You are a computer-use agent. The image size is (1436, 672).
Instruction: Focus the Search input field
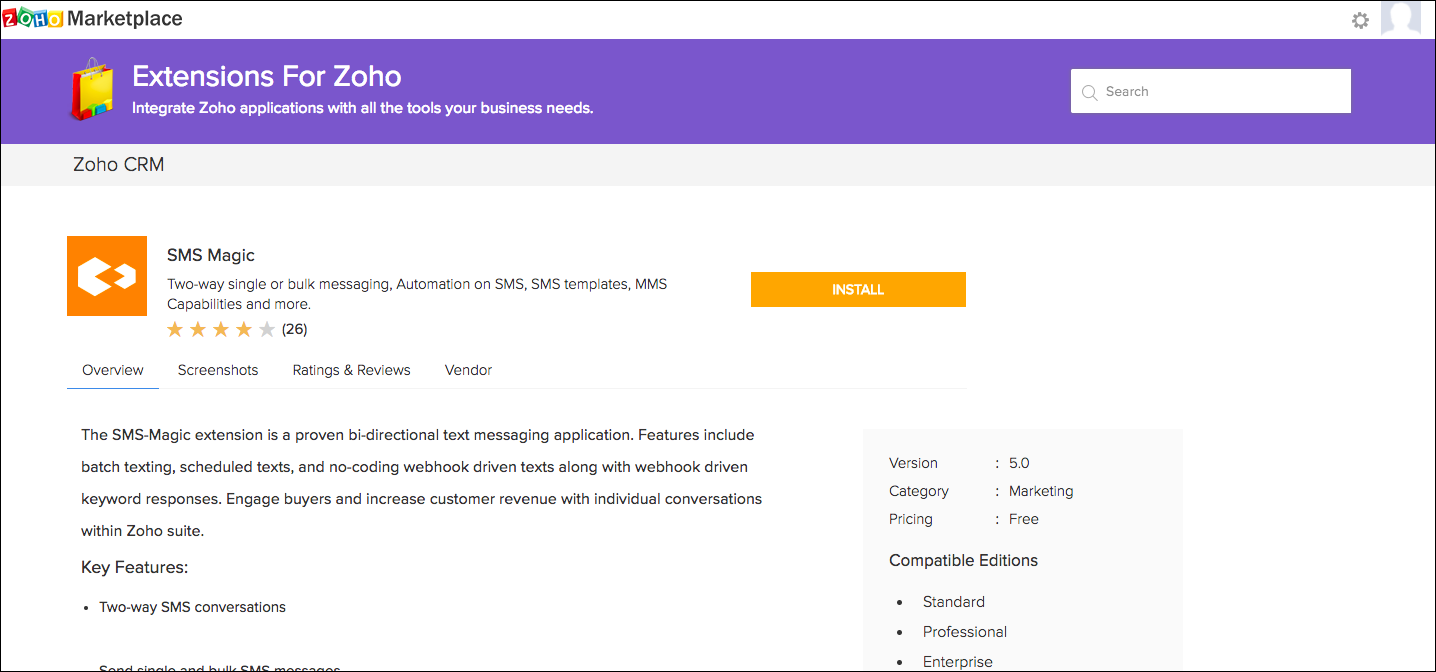1210,91
